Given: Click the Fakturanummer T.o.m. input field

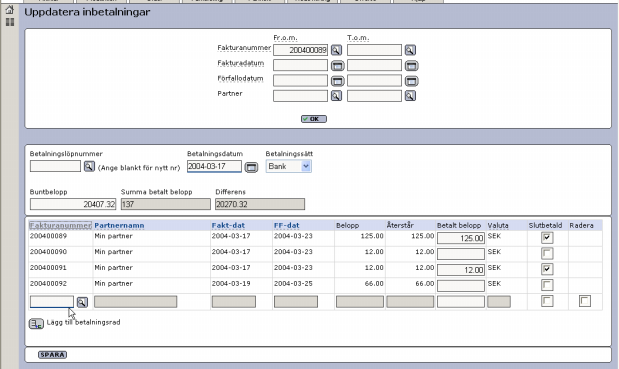Looking at the screenshot, I should tap(374, 50).
